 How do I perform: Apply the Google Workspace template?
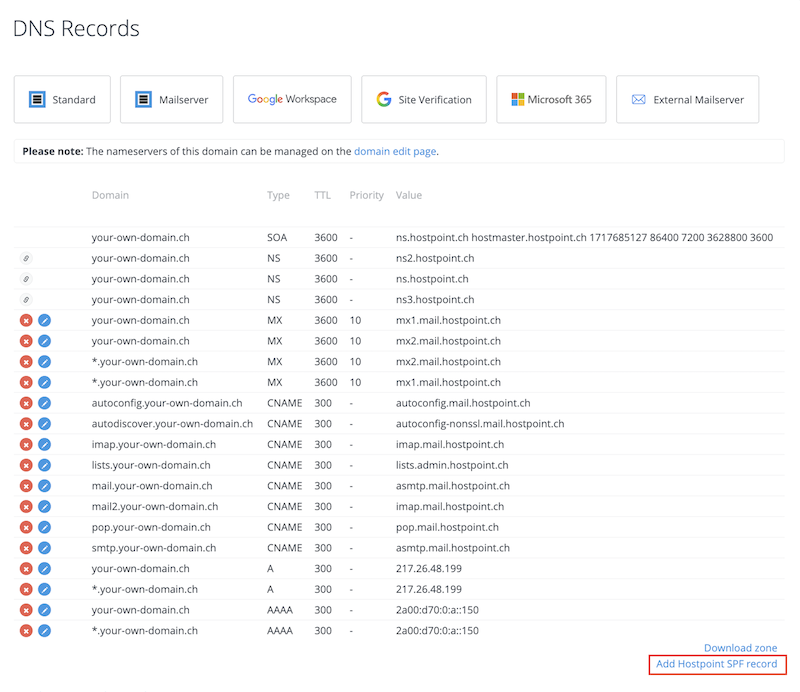(x=292, y=100)
